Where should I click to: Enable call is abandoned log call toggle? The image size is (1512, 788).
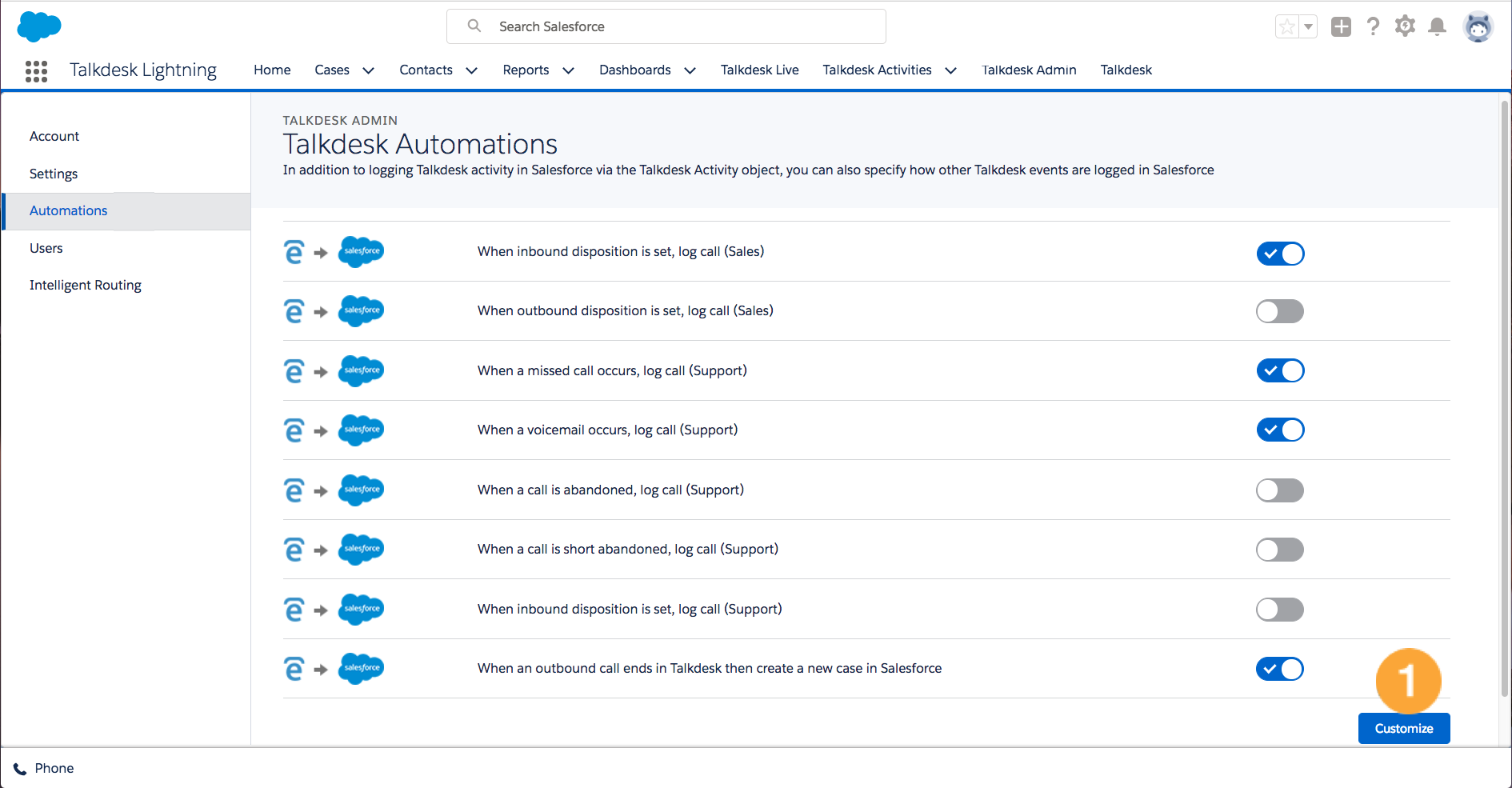[x=1280, y=490]
